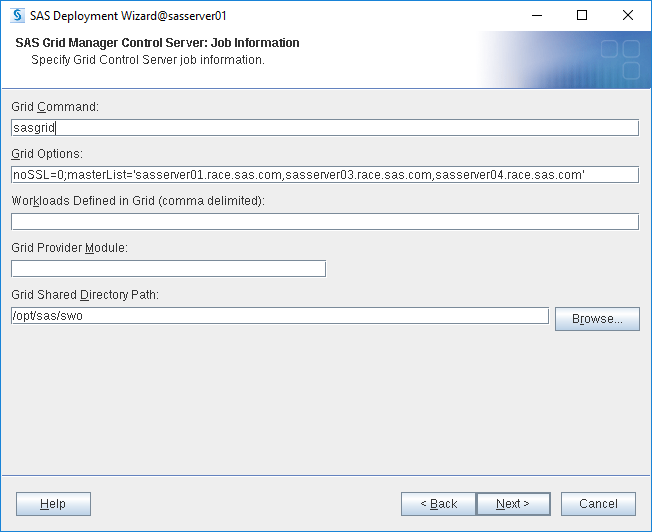
Task: Click into the Grid Options field
Action: click(324, 175)
